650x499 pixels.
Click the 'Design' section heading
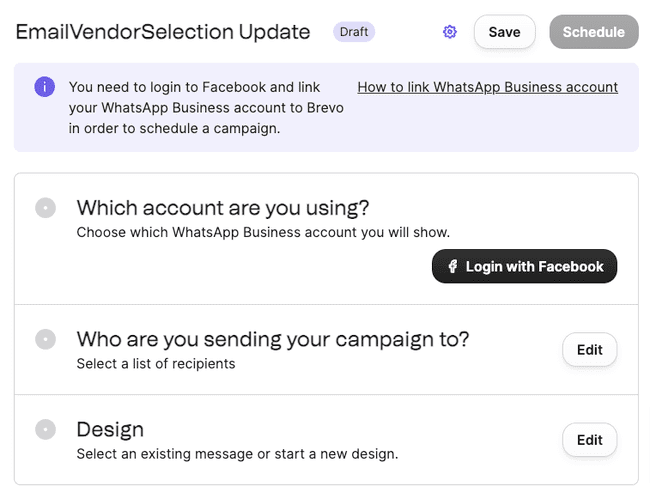click(x=110, y=429)
